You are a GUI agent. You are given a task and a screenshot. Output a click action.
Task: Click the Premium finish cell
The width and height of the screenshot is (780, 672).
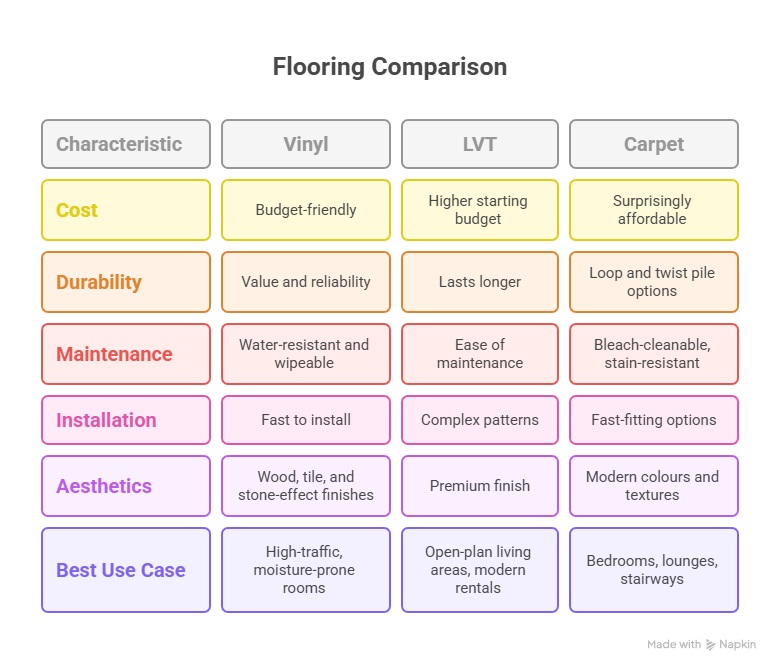pos(480,486)
